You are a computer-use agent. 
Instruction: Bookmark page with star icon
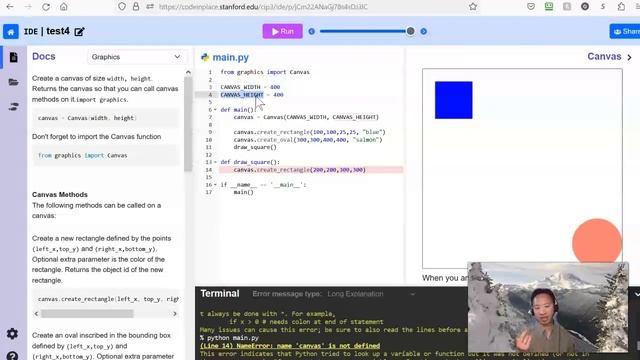473,7
